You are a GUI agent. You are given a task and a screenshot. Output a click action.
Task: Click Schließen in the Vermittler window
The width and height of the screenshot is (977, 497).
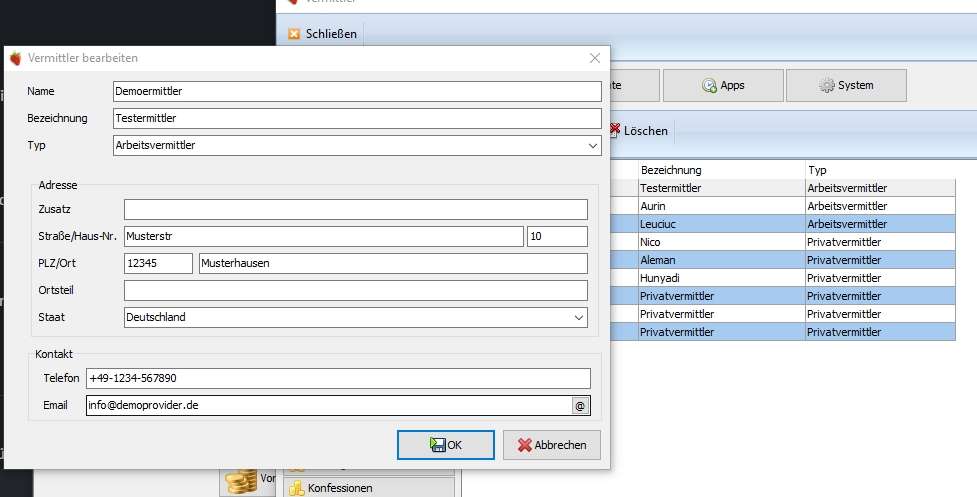[323, 34]
